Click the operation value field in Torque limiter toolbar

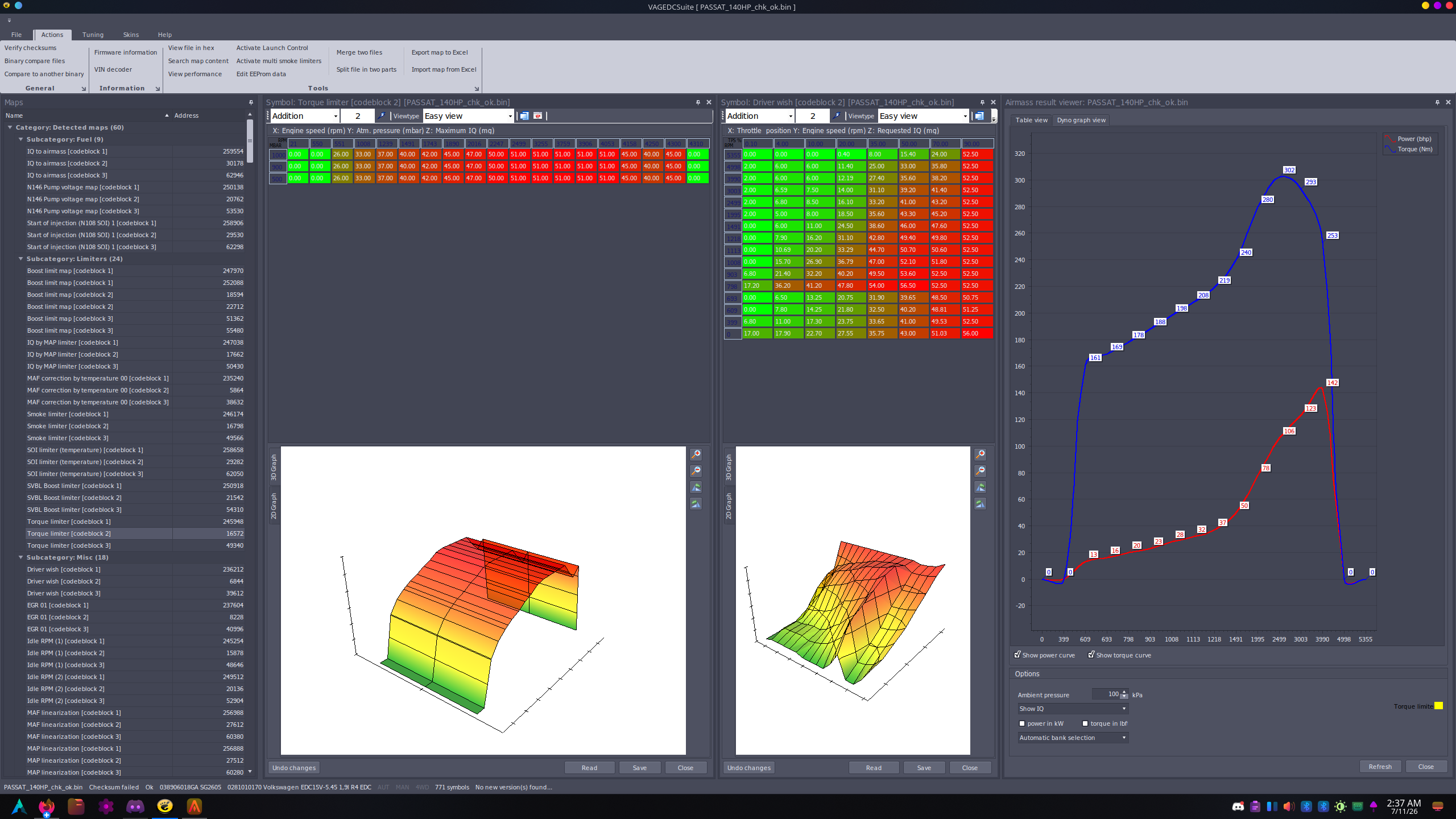pyautogui.click(x=358, y=116)
